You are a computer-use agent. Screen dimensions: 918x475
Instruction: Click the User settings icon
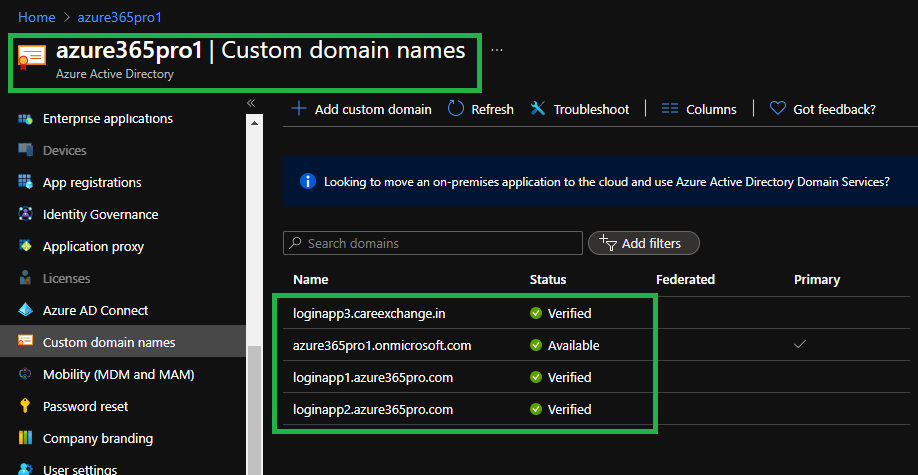25,469
